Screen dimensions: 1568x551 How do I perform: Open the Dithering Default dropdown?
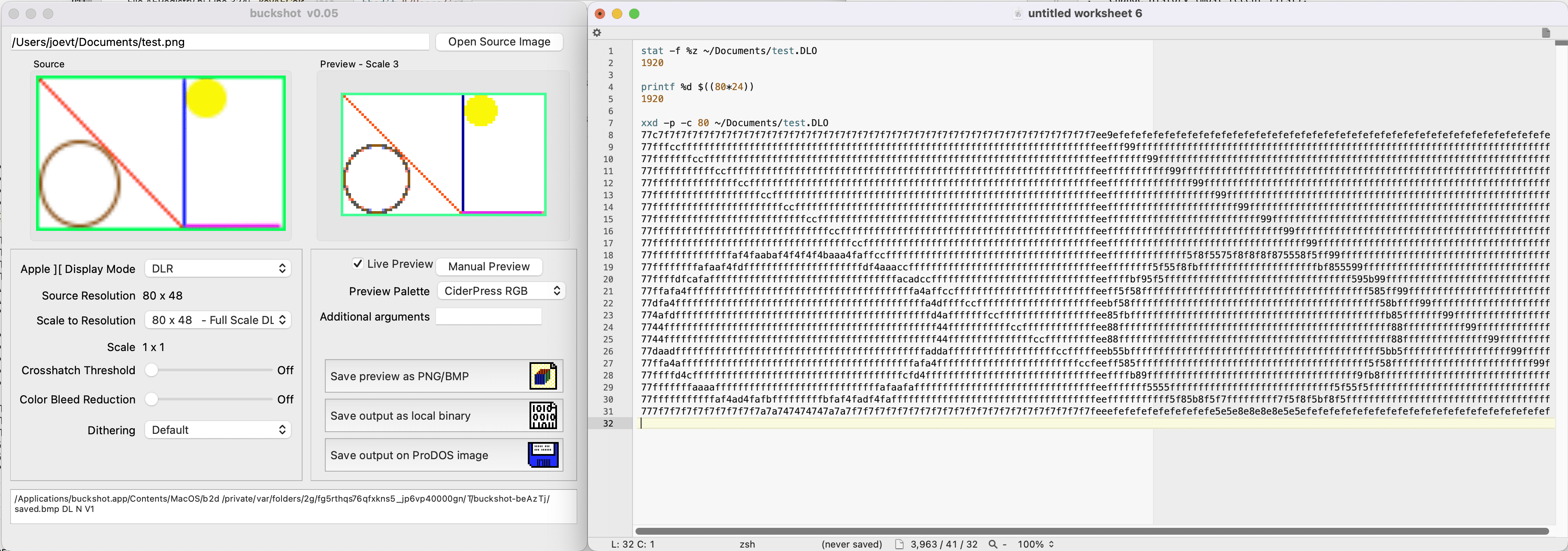217,430
